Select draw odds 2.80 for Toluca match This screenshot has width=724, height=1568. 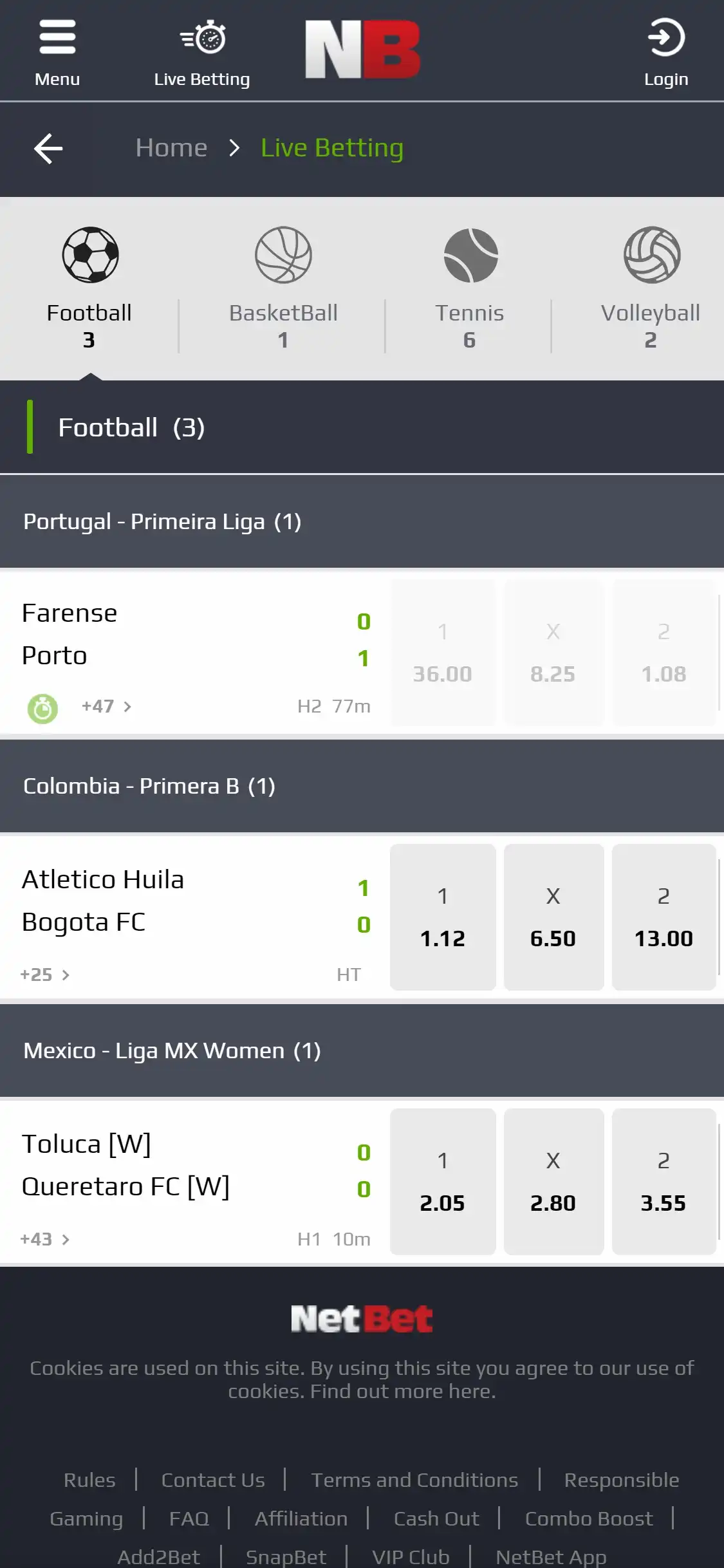click(553, 1182)
